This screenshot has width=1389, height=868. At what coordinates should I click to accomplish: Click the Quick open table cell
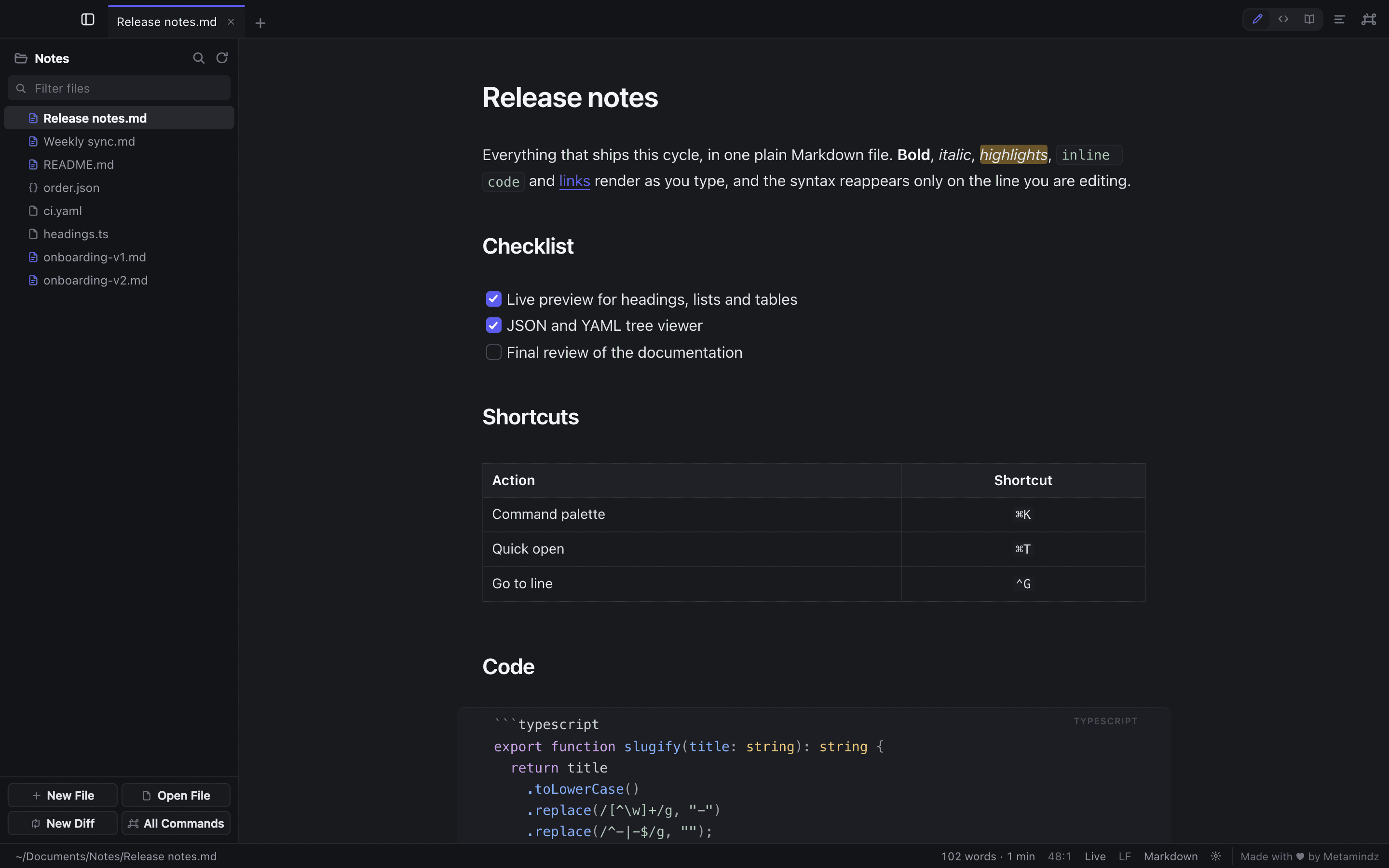pyautogui.click(x=692, y=549)
